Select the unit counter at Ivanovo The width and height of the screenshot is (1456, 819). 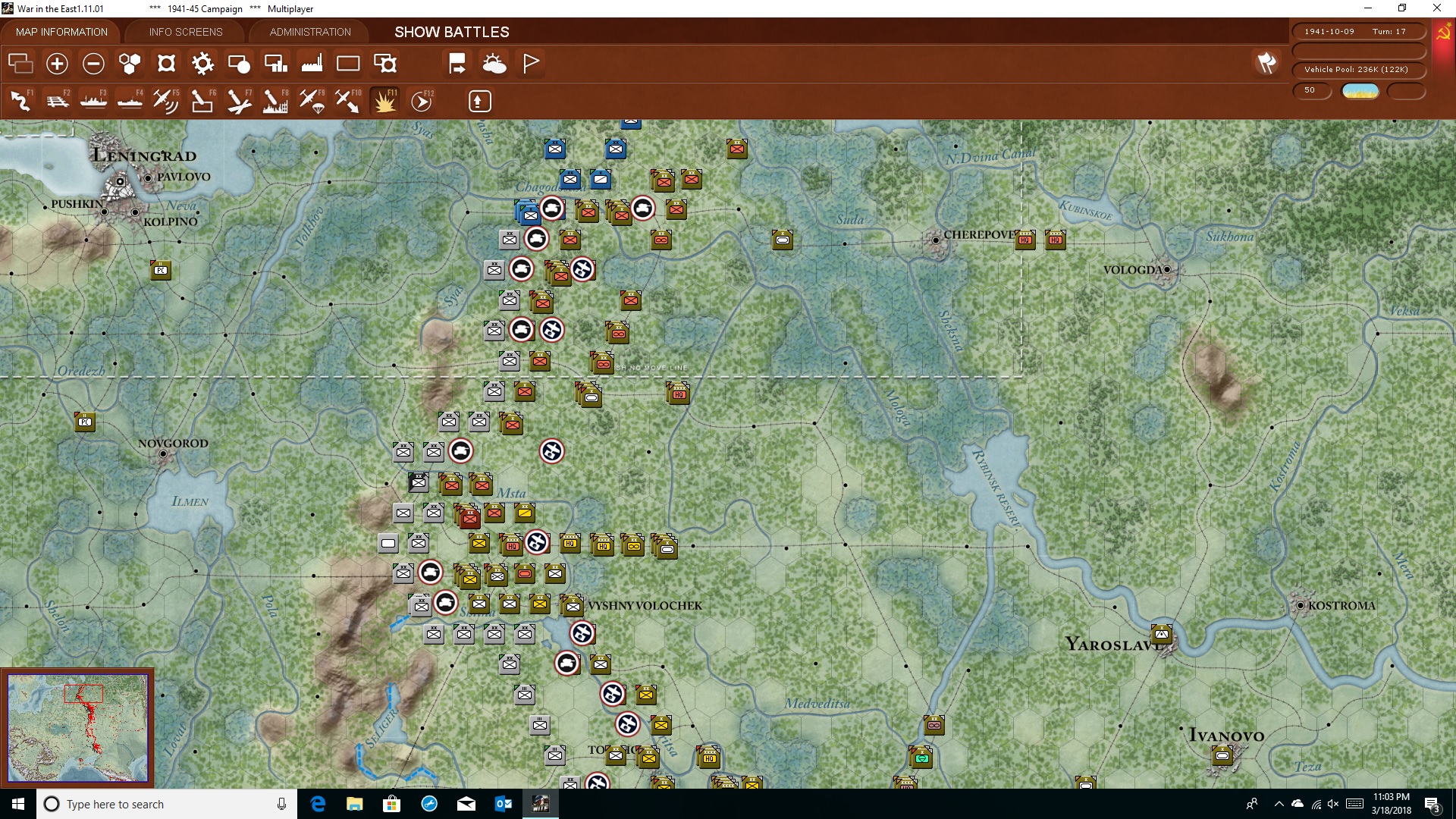(x=1222, y=755)
